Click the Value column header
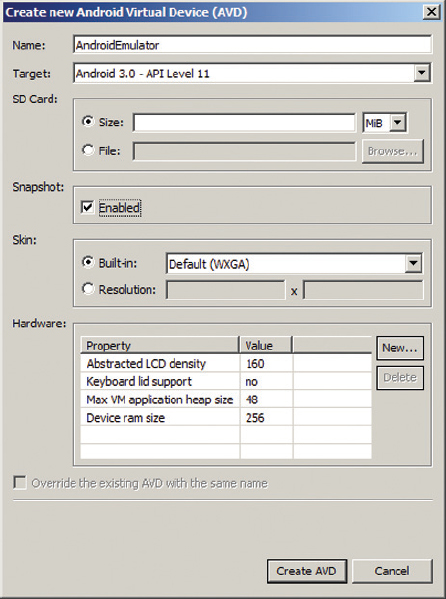446x599 pixels. 266,345
